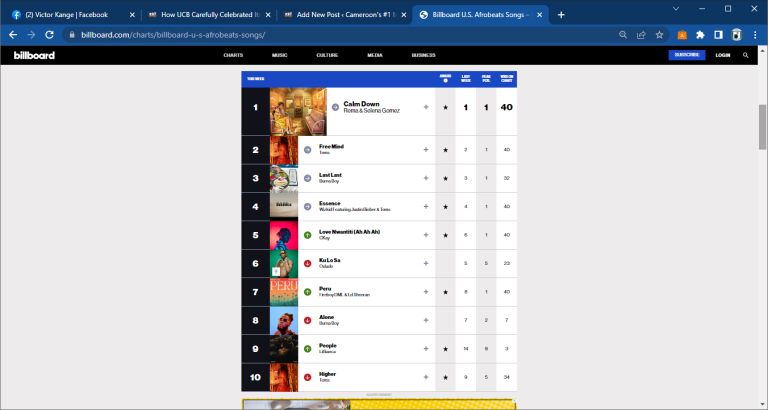Click the Login link in header

tap(723, 55)
